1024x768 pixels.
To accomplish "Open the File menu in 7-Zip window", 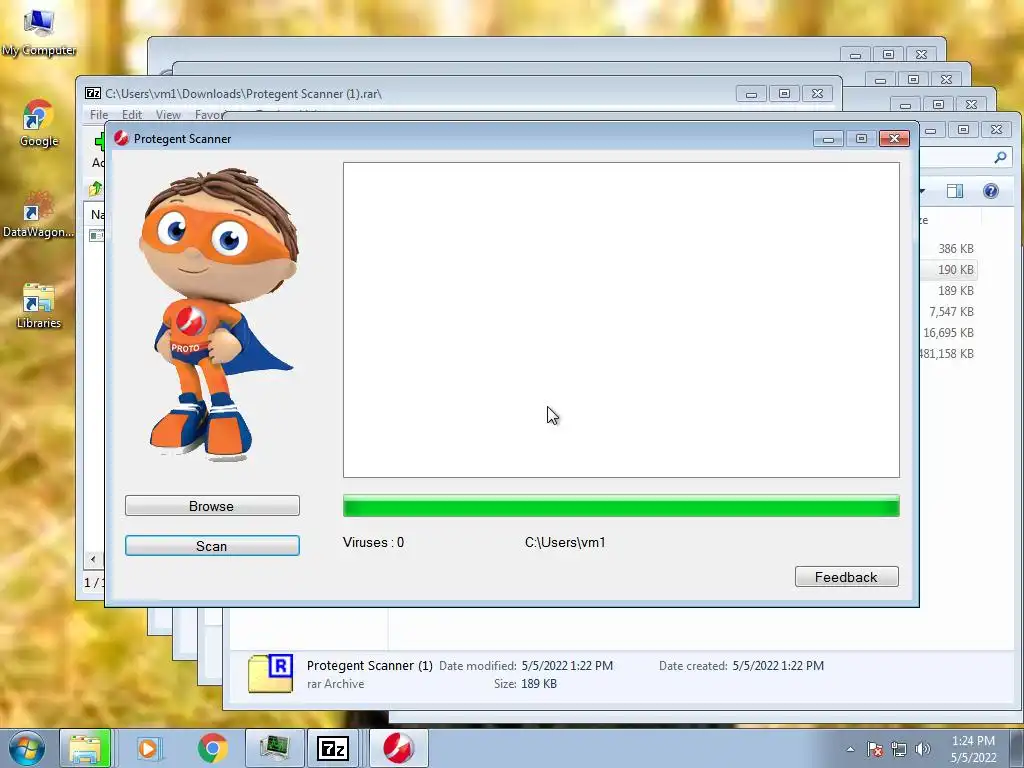I will pos(99,114).
